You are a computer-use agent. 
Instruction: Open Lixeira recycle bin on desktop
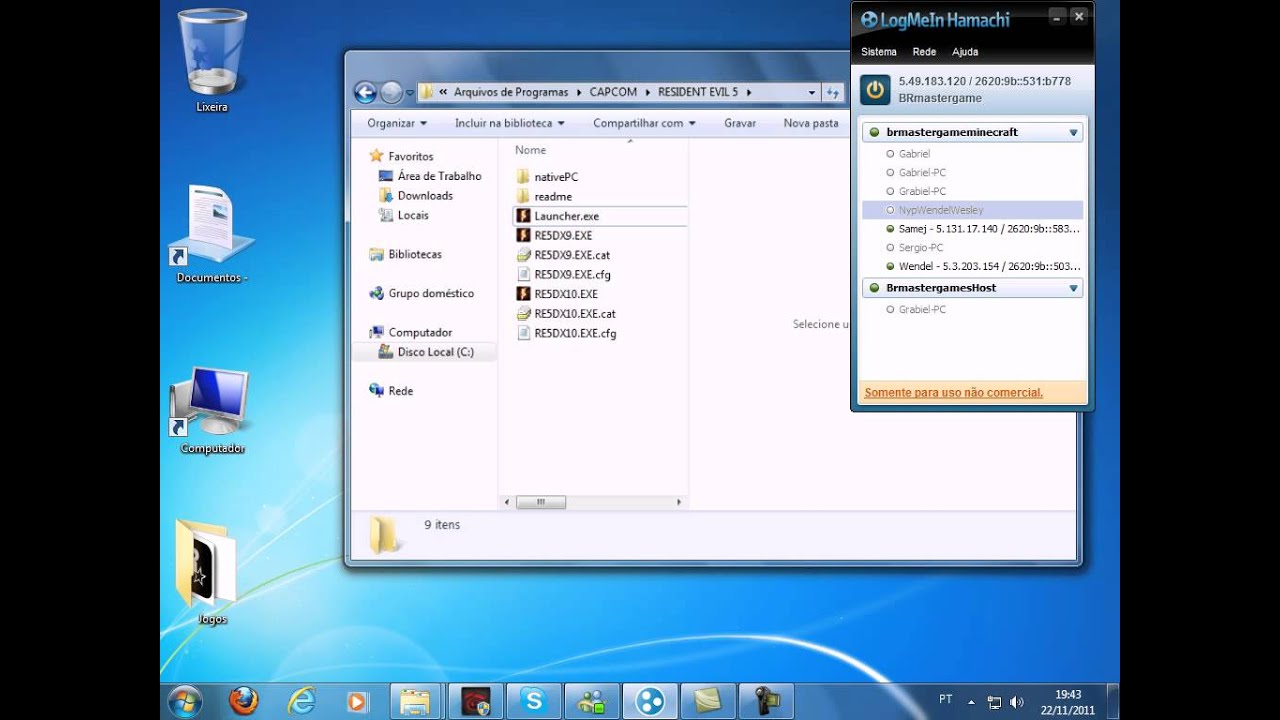[212, 60]
